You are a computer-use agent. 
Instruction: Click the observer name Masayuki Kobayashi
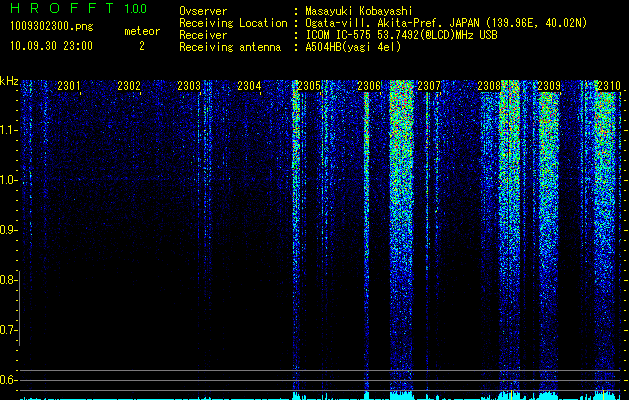pyautogui.click(x=359, y=11)
